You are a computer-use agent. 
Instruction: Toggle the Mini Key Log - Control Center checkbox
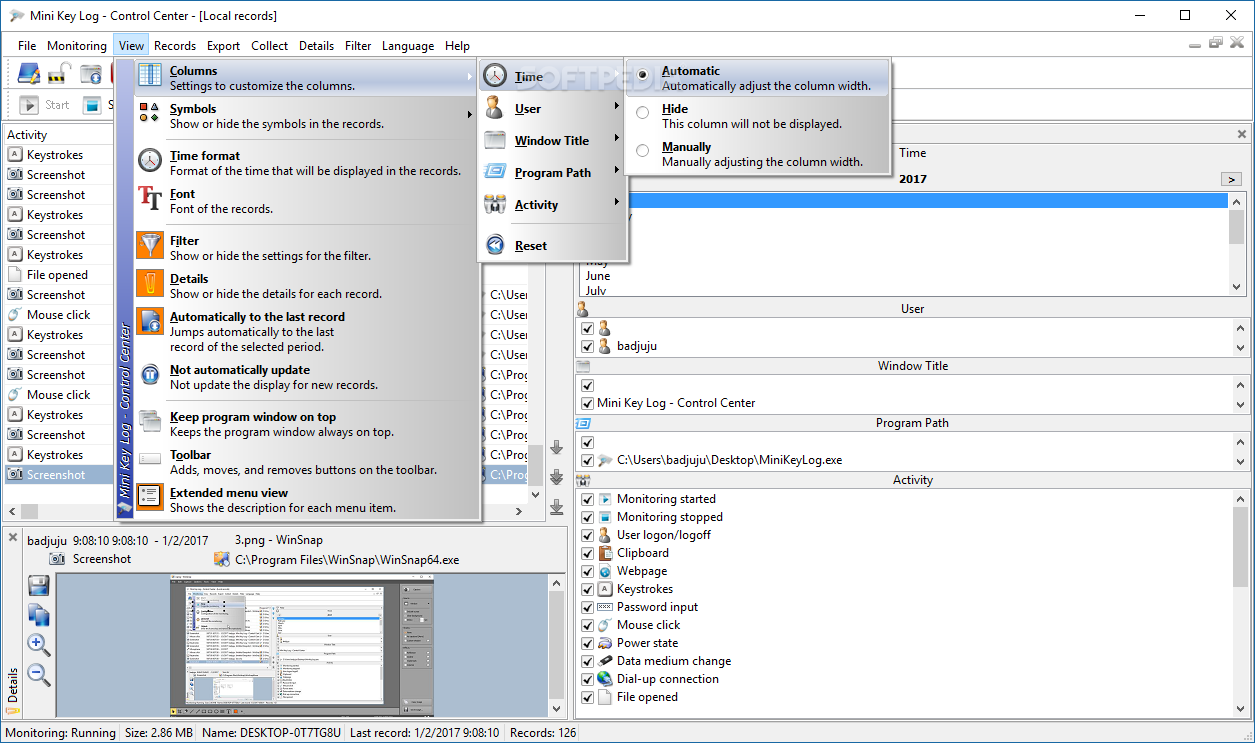588,403
